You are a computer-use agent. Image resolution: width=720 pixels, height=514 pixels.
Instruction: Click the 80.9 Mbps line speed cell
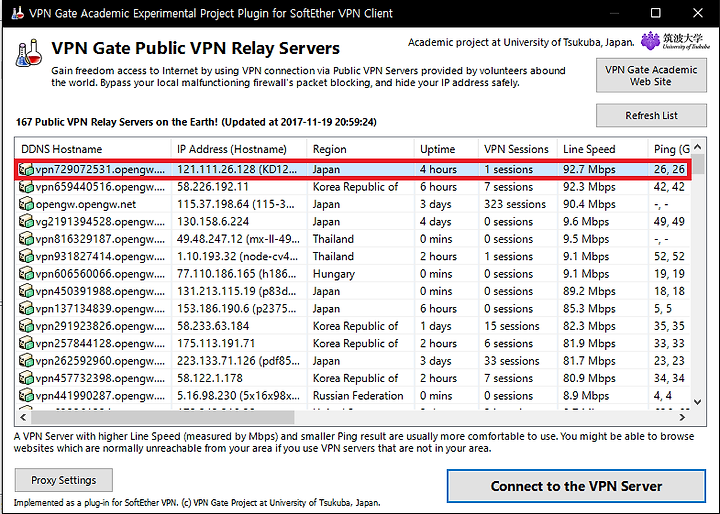pos(589,378)
